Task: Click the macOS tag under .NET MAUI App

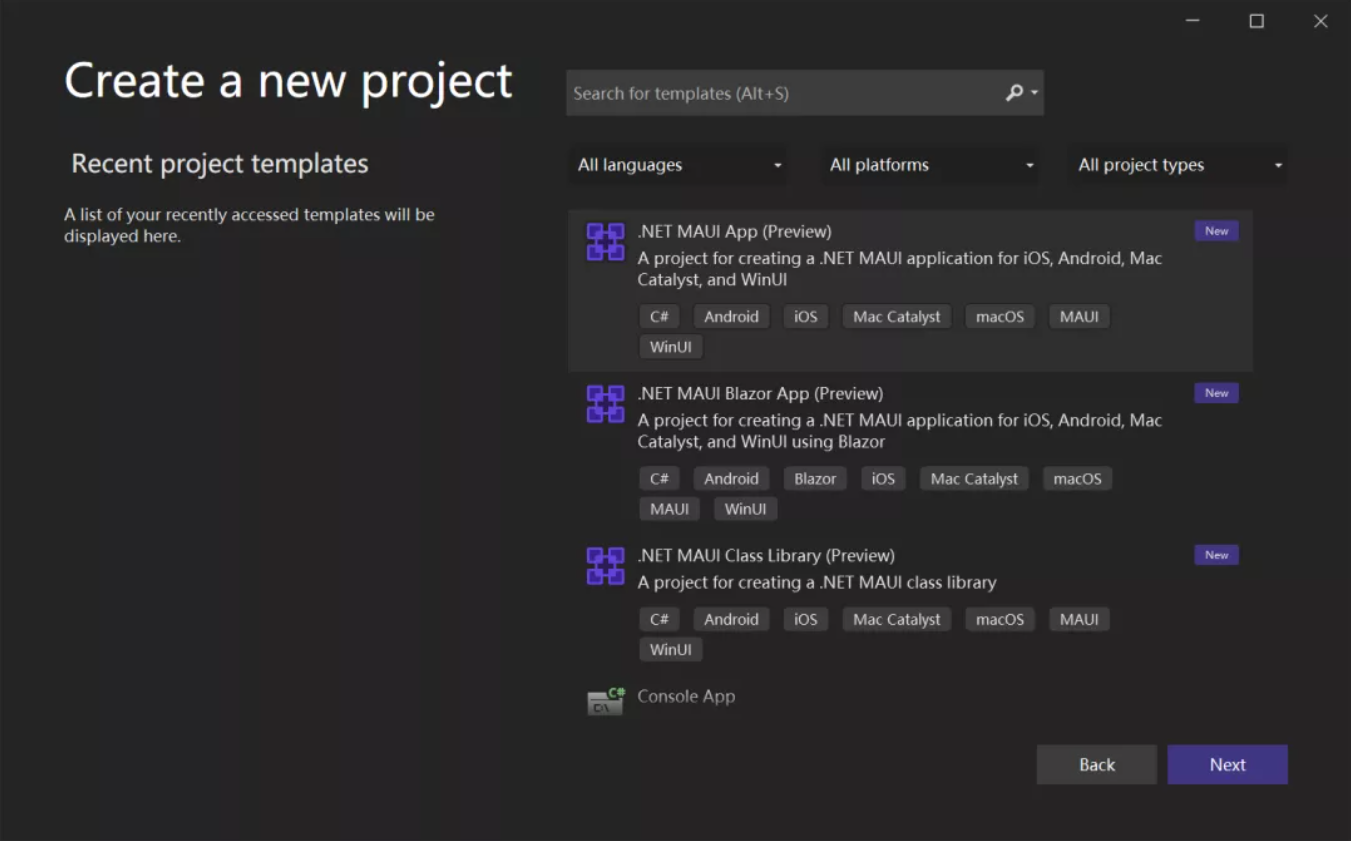Action: coord(1000,316)
